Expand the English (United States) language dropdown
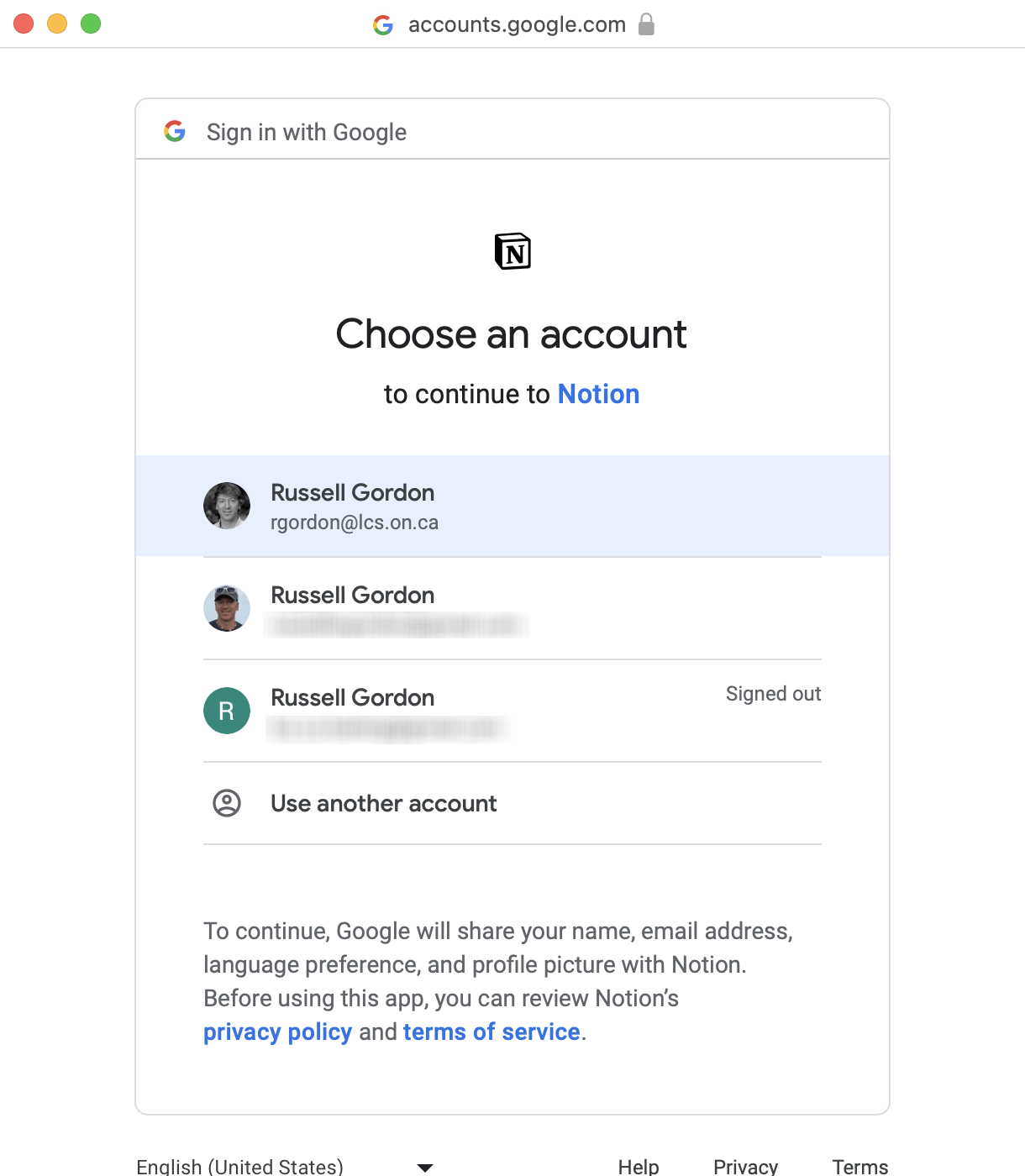The height and width of the screenshot is (1176, 1025). pyautogui.click(x=240, y=1166)
